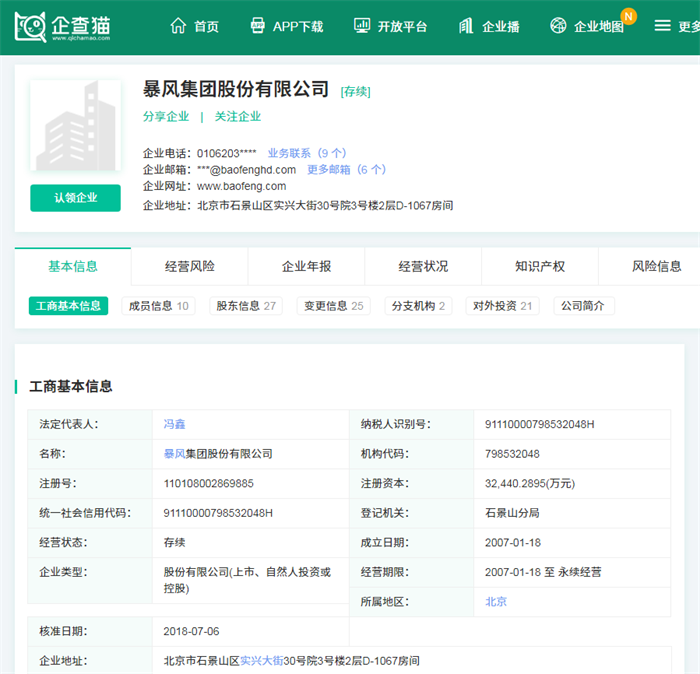
Task: Click company title 暴风集团股份有限公司
Action: point(236,89)
